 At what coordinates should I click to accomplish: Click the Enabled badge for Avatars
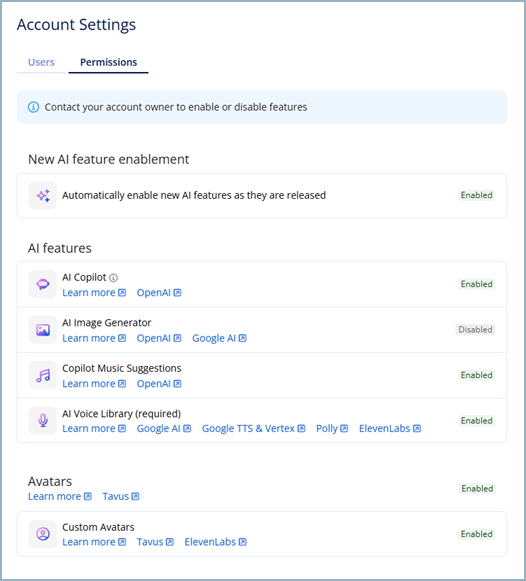tap(477, 489)
